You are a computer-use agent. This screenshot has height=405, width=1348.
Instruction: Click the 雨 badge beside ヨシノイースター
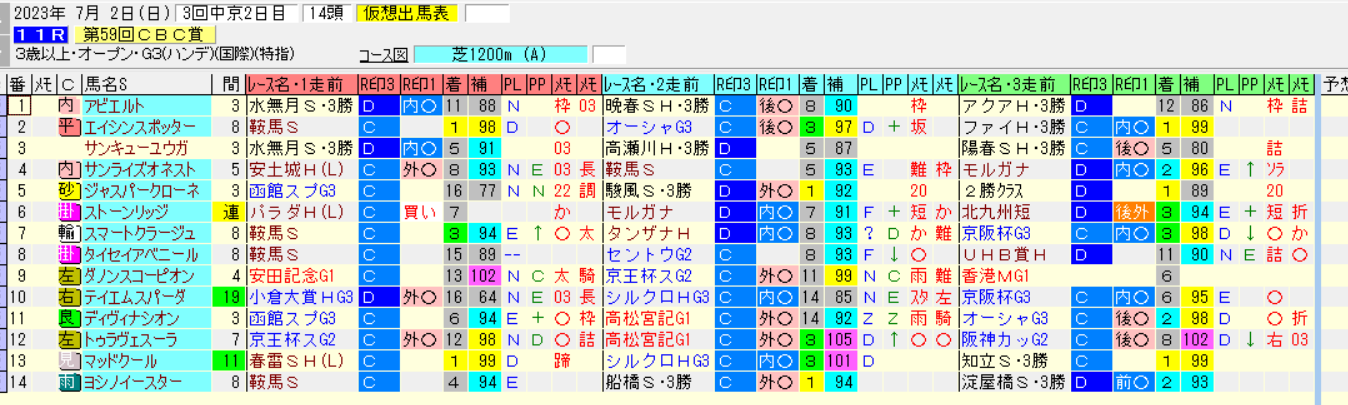(67, 382)
